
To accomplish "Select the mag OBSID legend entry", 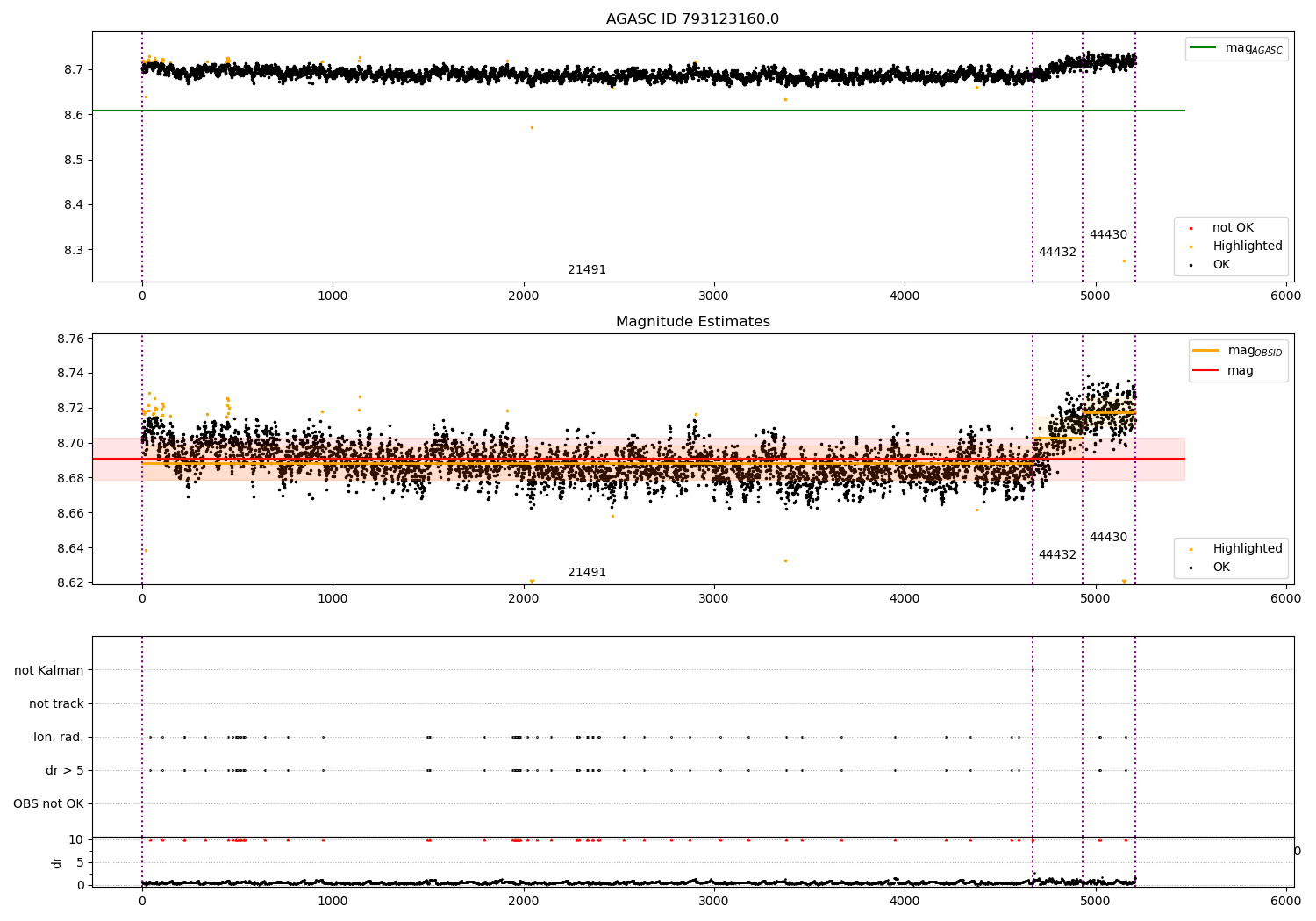I will tap(1238, 351).
